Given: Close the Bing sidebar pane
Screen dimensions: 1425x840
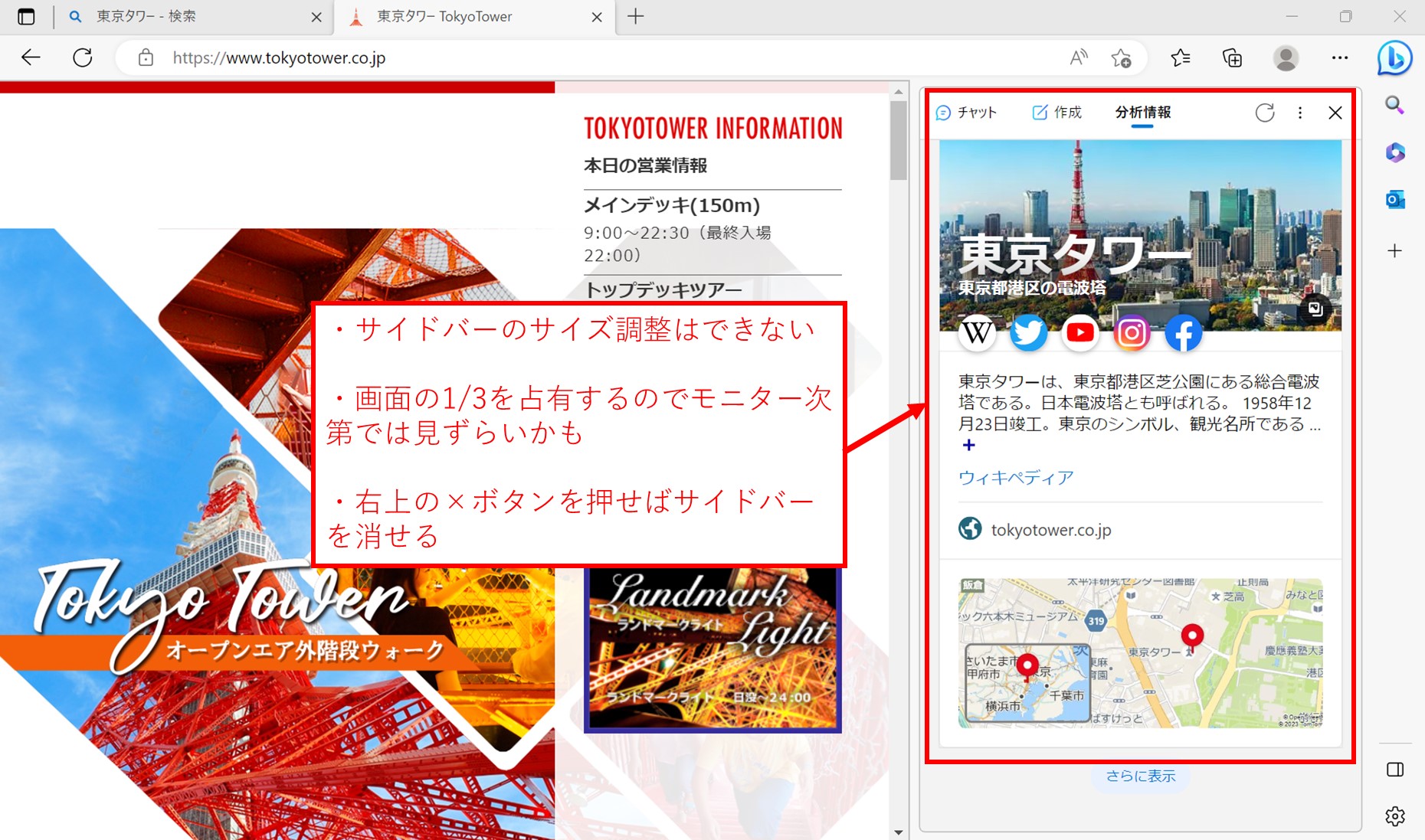Looking at the screenshot, I should tap(1335, 113).
